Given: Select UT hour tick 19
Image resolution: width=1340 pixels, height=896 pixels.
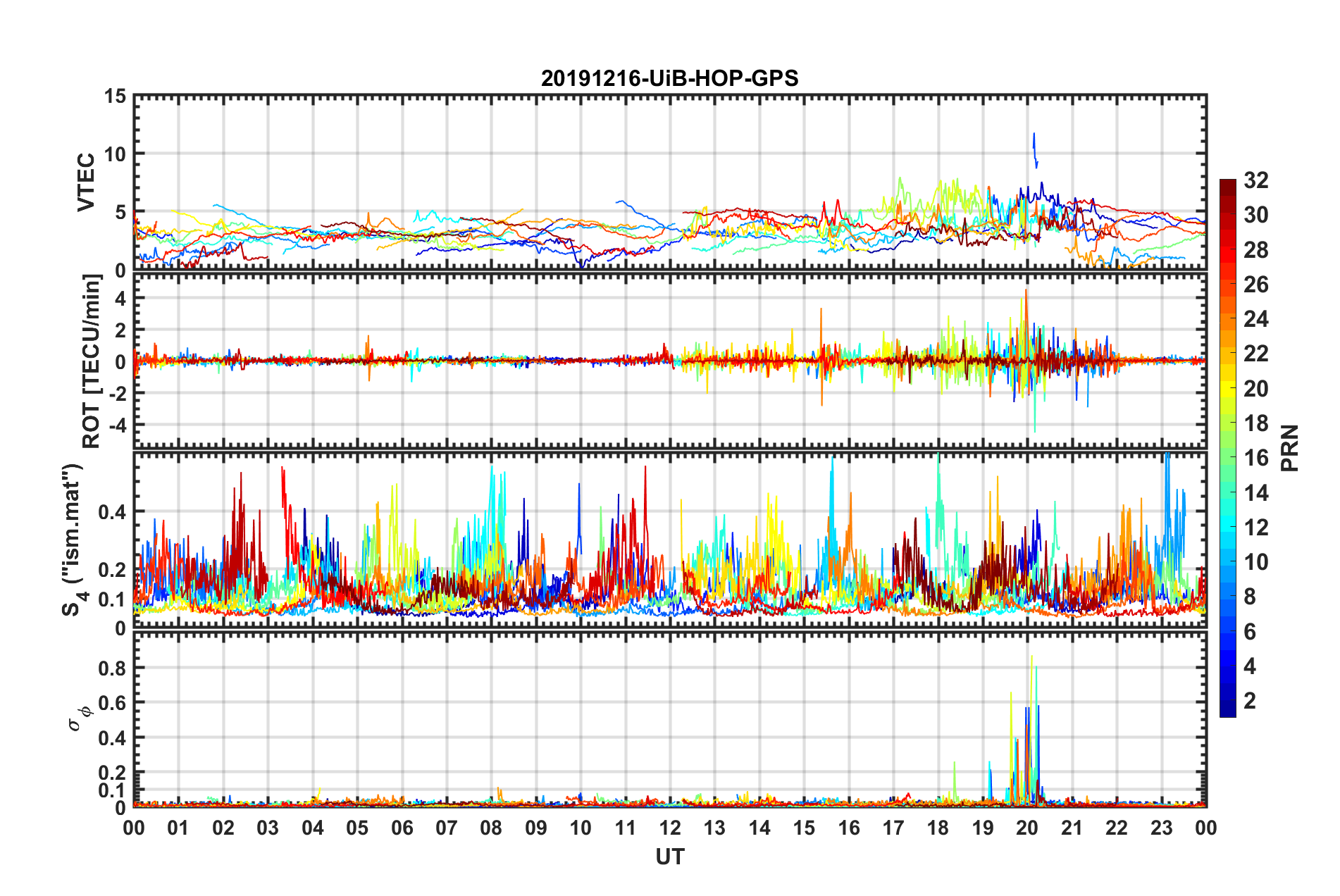Looking at the screenshot, I should point(983,828).
